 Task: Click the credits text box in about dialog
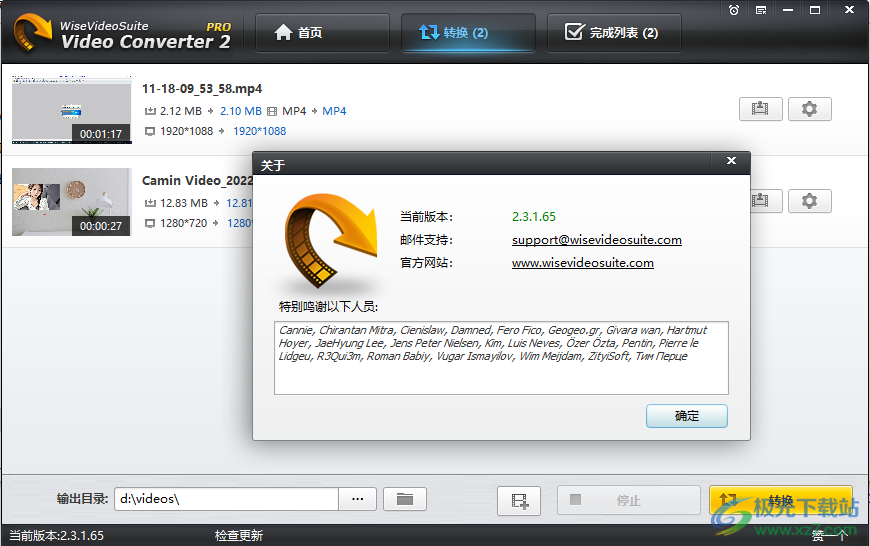(501, 358)
